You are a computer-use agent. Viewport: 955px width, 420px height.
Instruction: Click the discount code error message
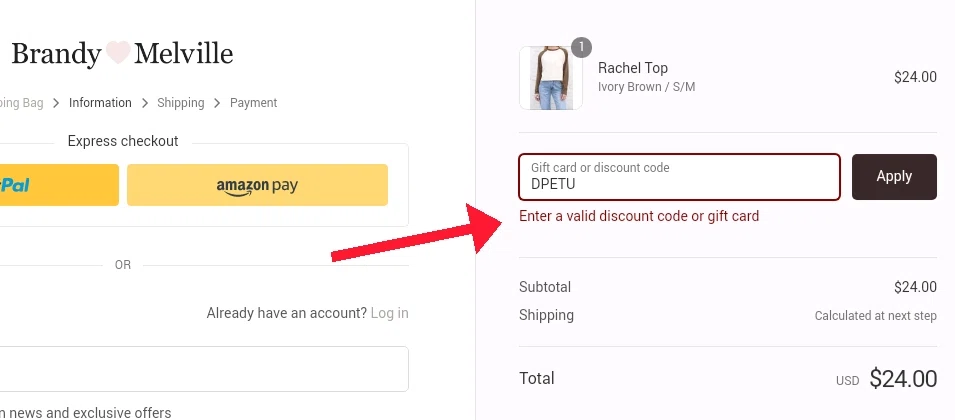tap(639, 216)
